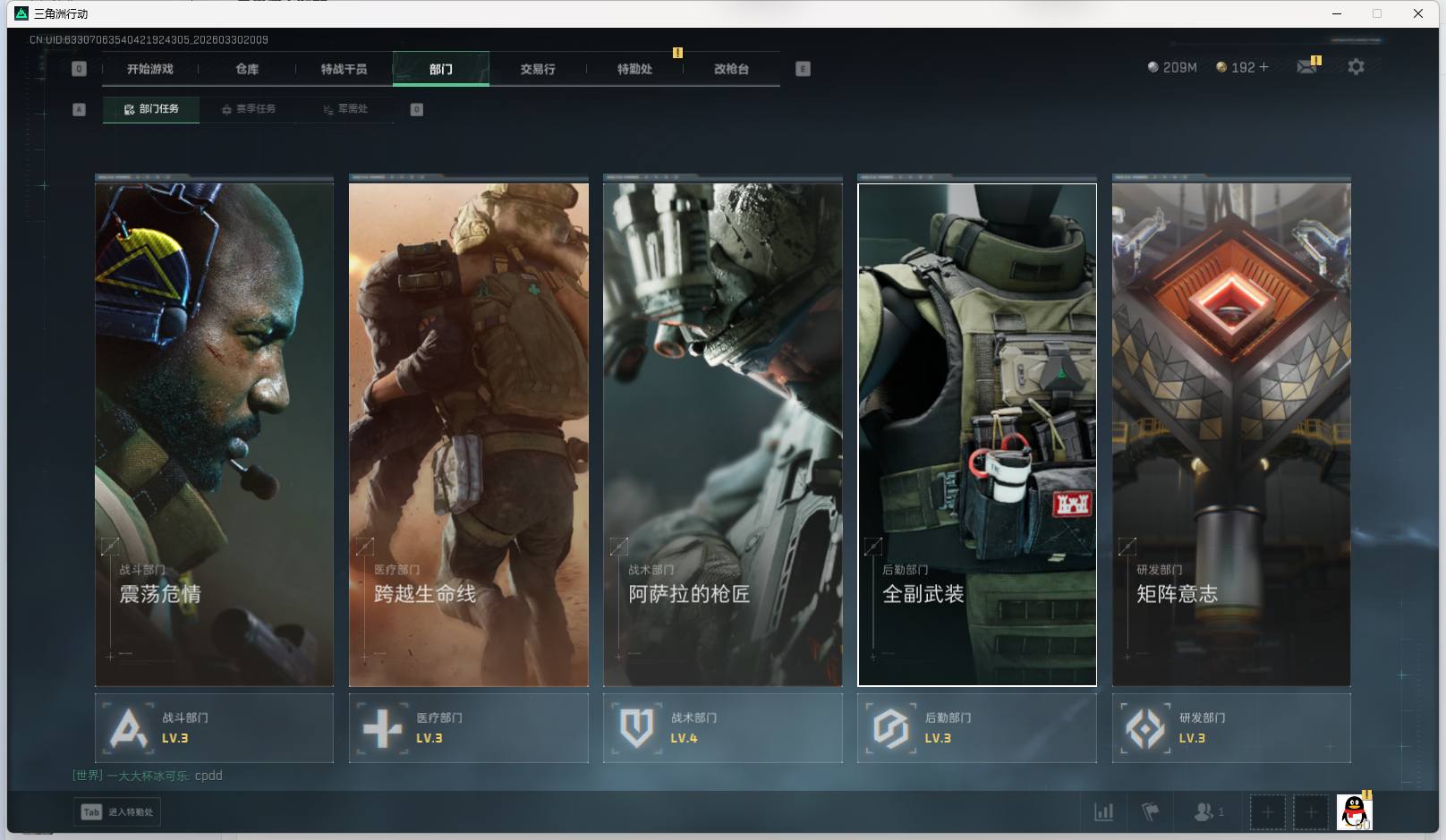This screenshot has height=840, width=1446.
Task: Click the statistics bar chart icon
Action: (x=1104, y=812)
